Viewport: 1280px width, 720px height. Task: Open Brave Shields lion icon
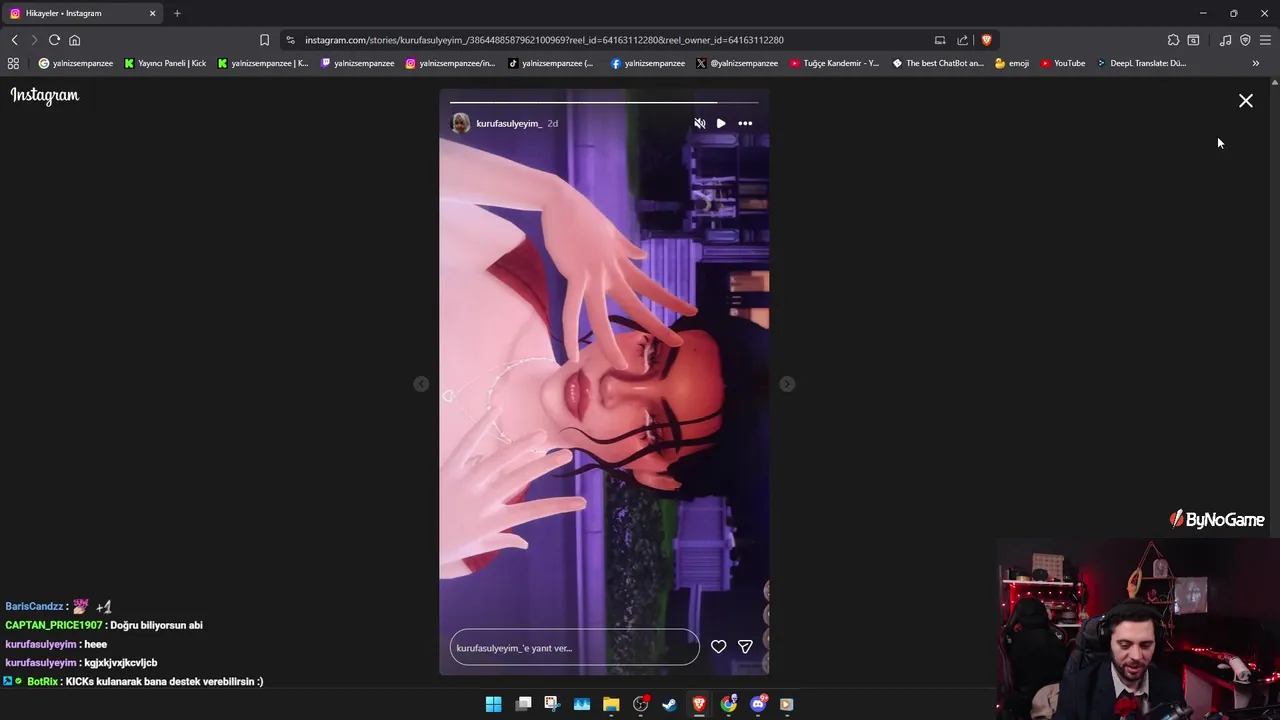[x=986, y=40]
